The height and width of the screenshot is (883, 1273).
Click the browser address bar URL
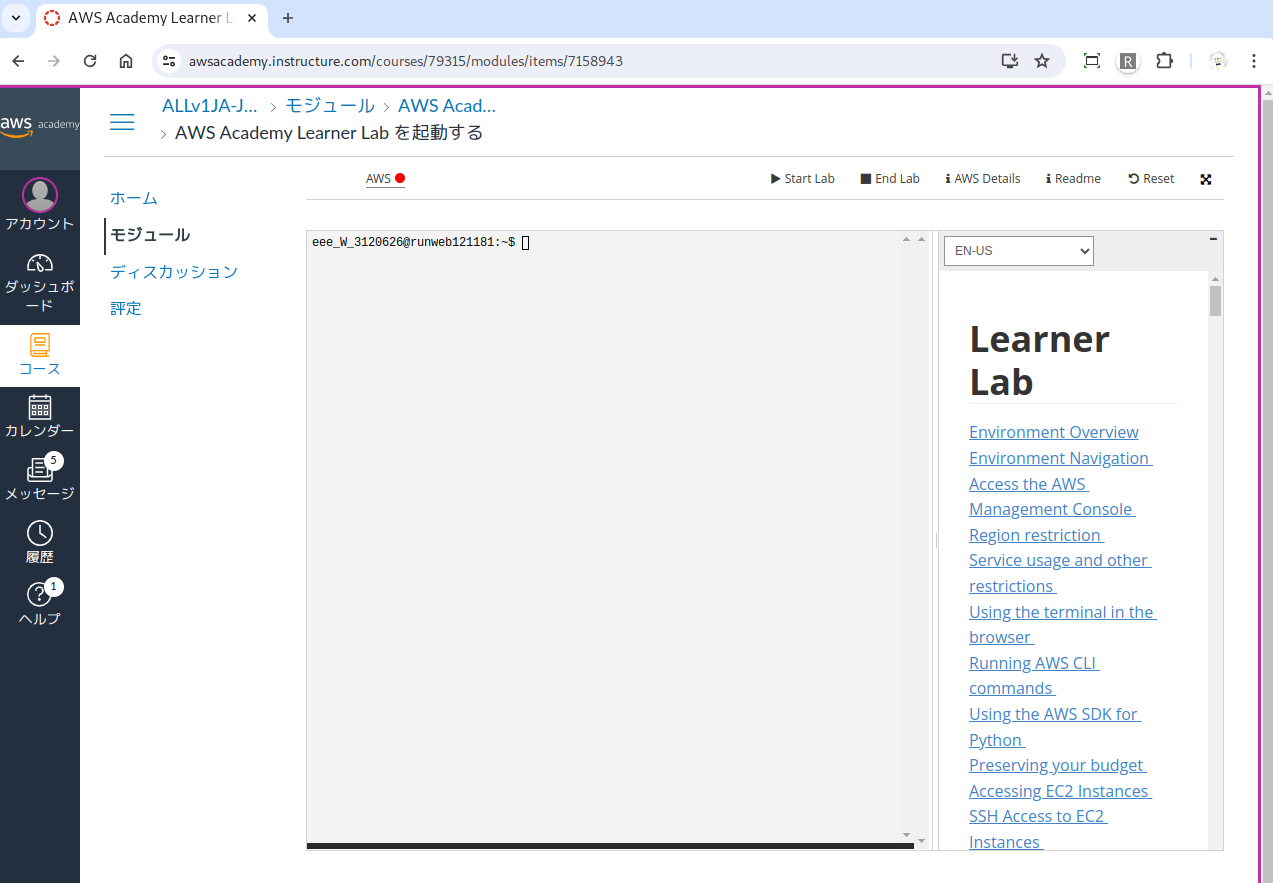click(x=406, y=61)
